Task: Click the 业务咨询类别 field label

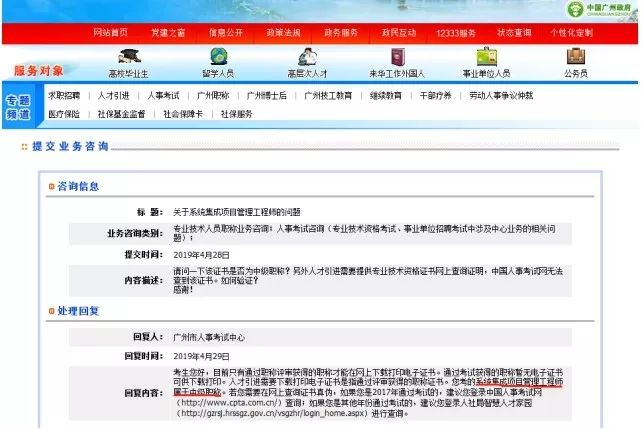Action: pos(135,233)
